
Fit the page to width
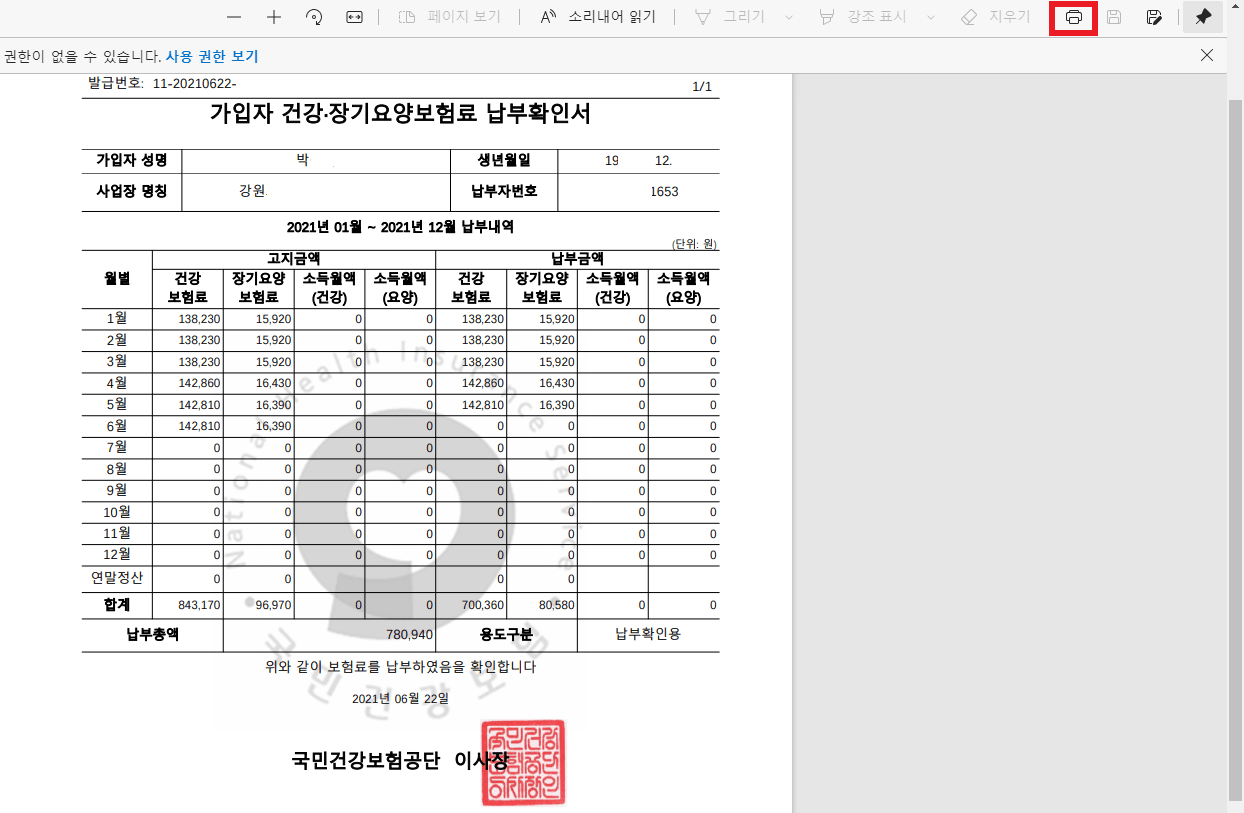(354, 17)
